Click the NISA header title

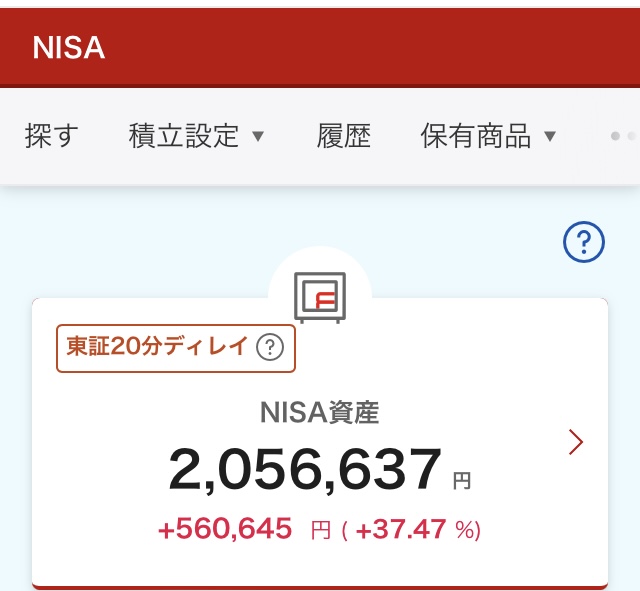[x=69, y=48]
